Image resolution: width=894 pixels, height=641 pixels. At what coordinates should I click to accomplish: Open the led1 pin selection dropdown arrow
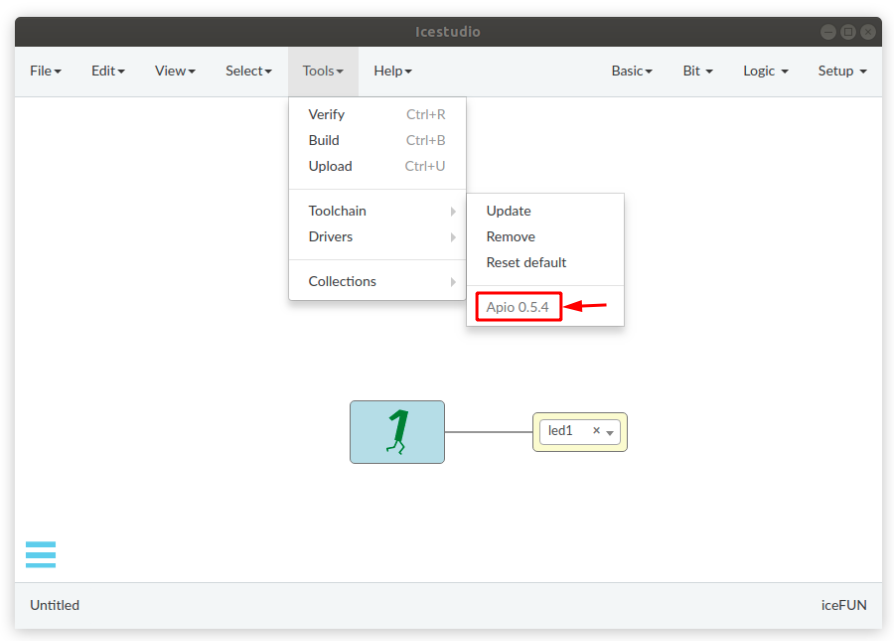pos(610,433)
